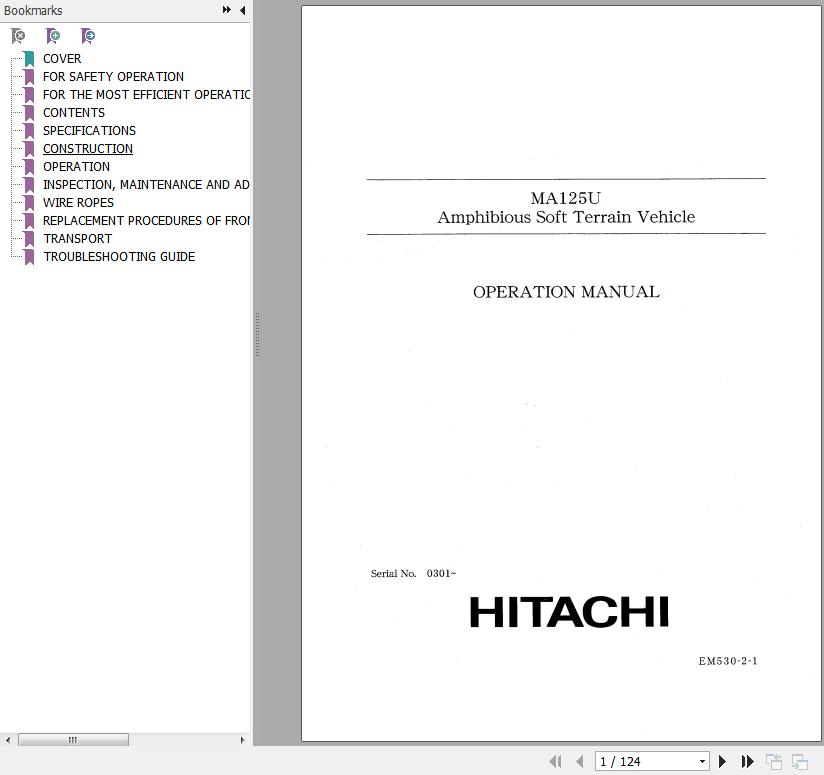This screenshot has height=775, width=824.
Task: Go to the next page
Action: (x=723, y=761)
